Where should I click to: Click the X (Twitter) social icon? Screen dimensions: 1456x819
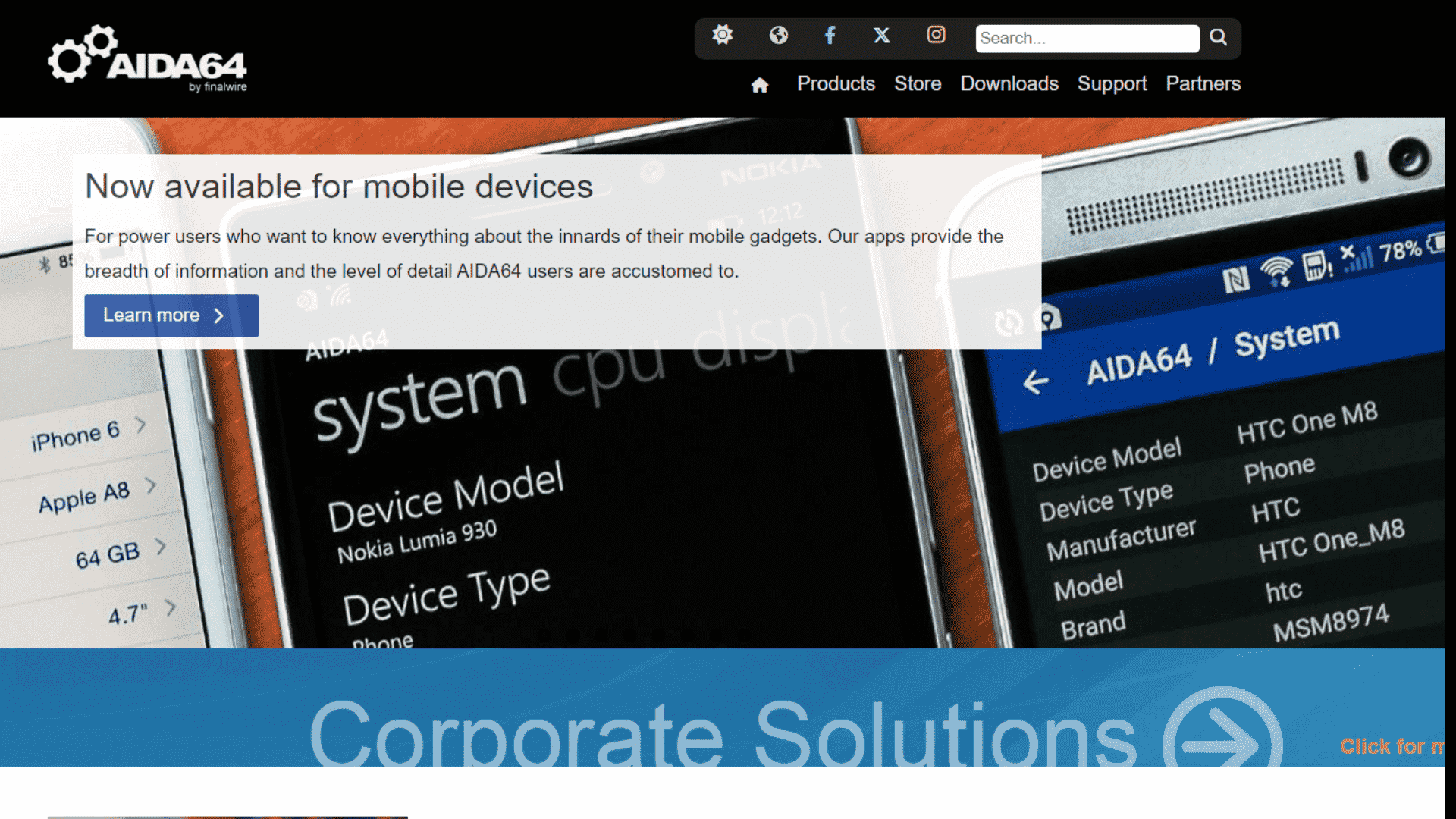click(881, 35)
